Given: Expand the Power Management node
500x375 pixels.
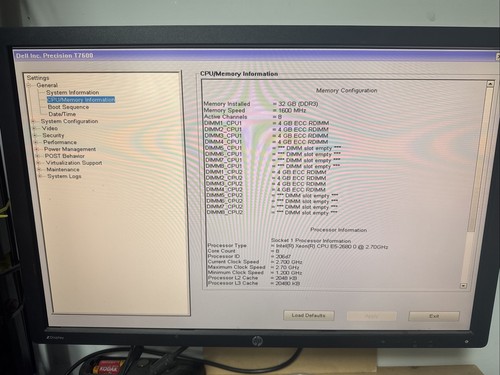Looking at the screenshot, I should tap(37, 149).
